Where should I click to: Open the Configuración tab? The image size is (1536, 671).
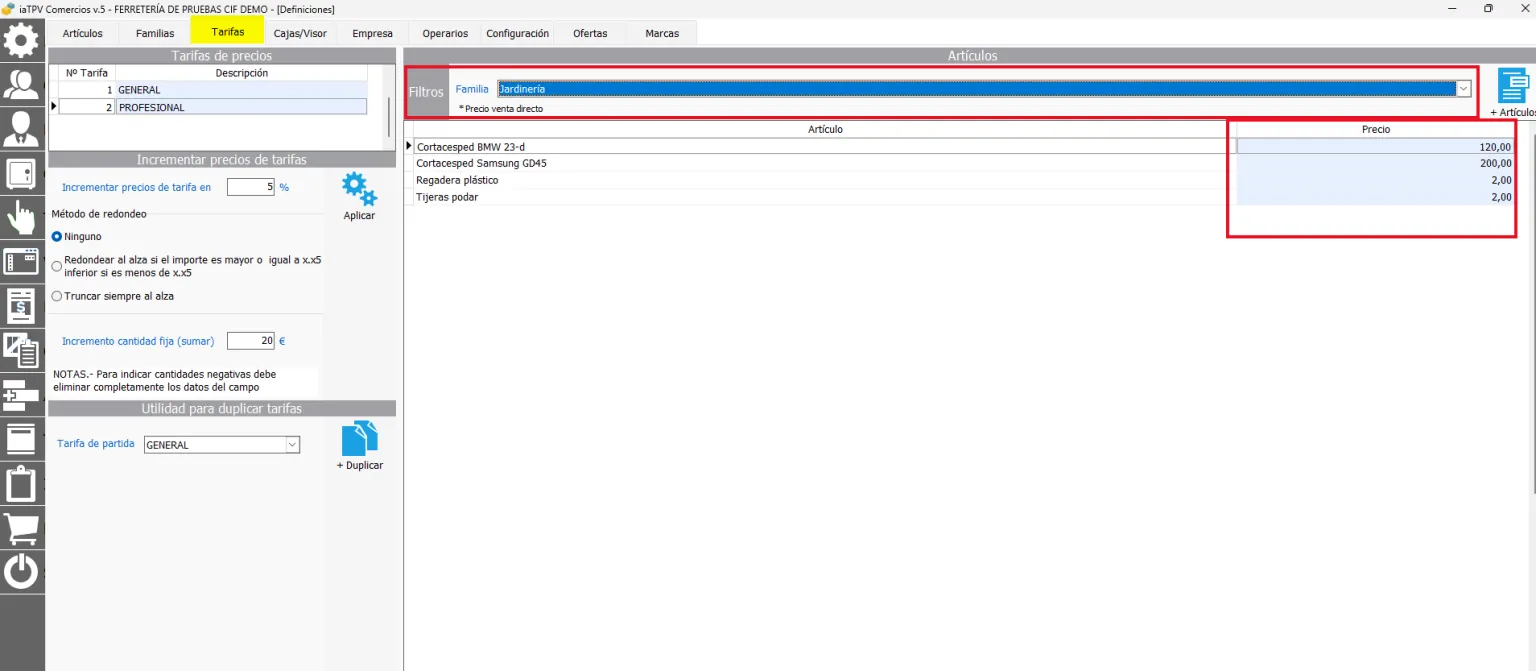pos(518,33)
